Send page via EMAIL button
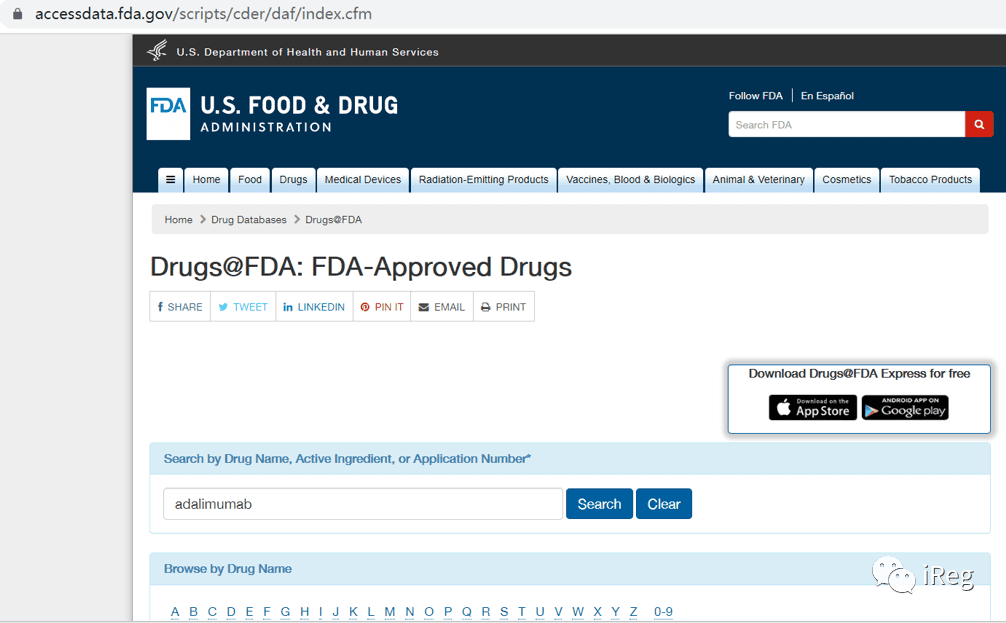The image size is (1006, 623). point(442,307)
